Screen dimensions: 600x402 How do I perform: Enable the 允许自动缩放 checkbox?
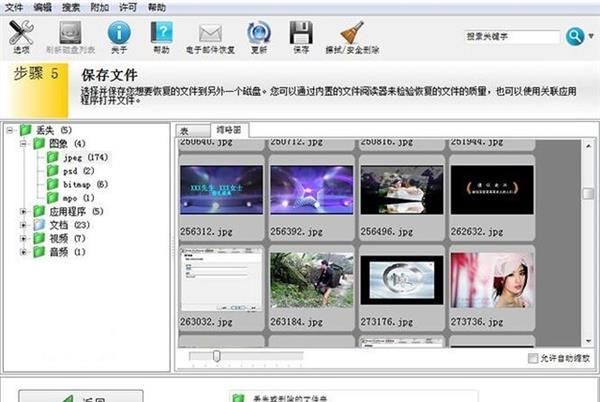533,358
